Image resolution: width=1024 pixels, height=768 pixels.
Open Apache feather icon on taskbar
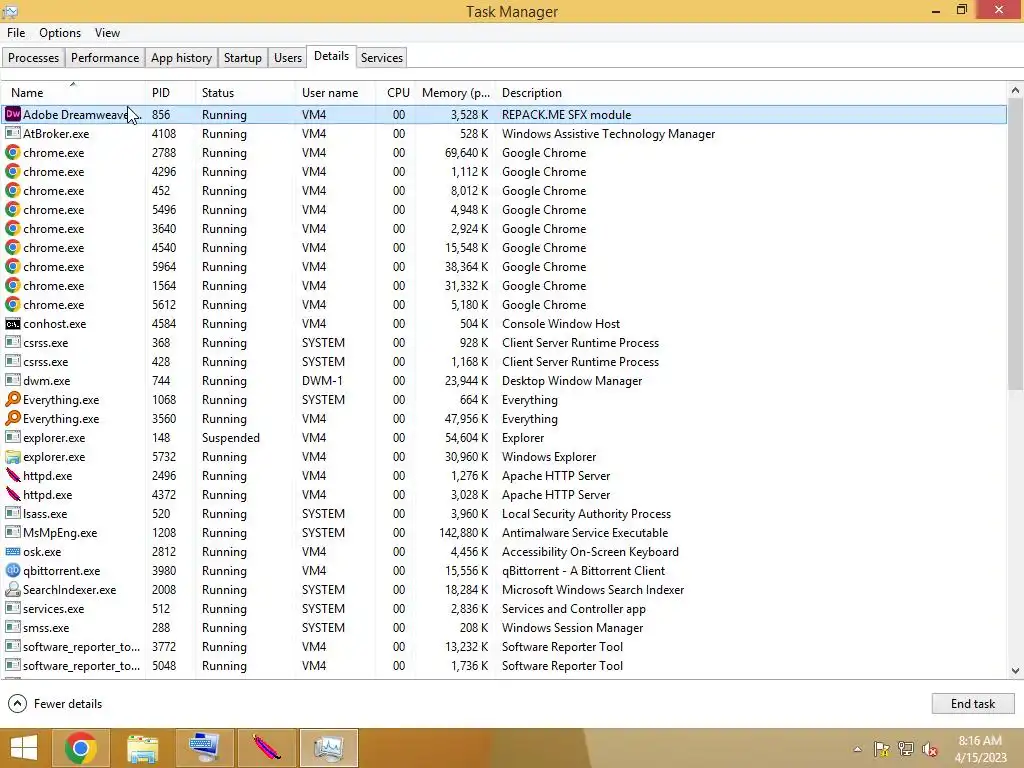click(x=266, y=748)
